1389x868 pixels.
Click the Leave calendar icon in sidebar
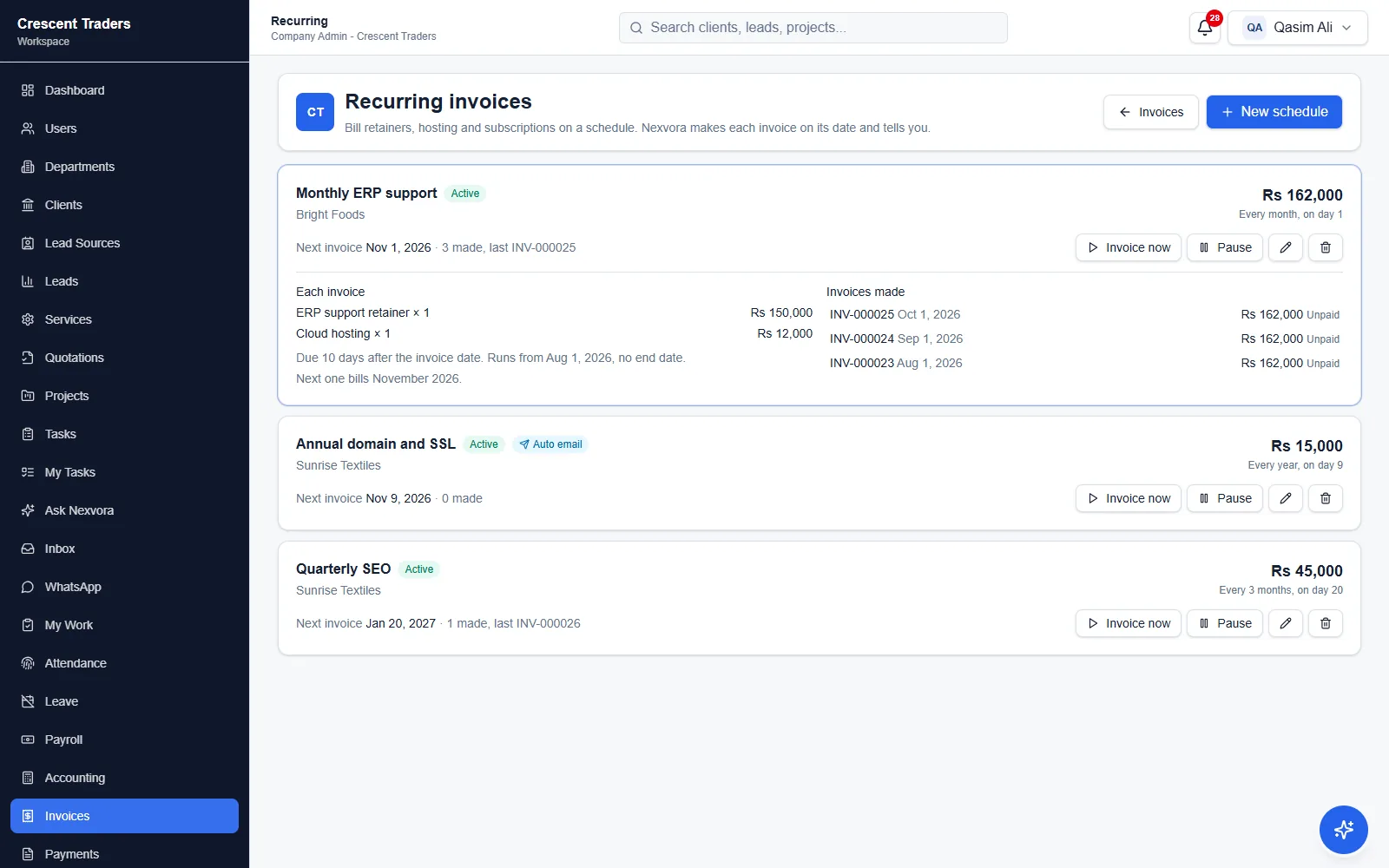click(28, 701)
